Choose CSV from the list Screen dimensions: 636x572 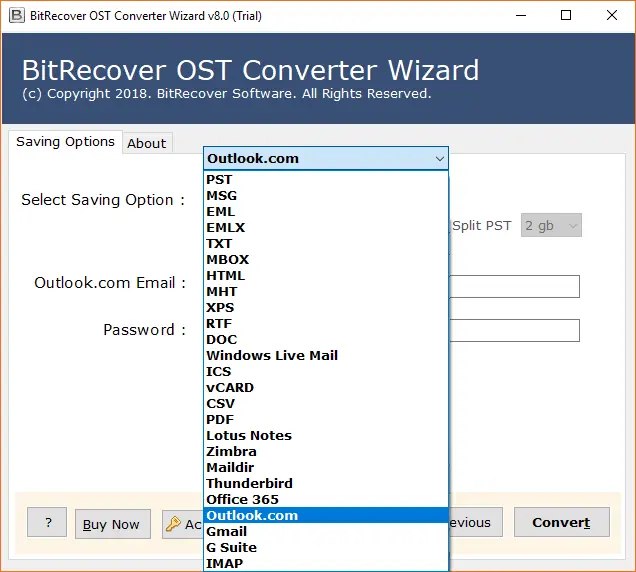click(326, 404)
